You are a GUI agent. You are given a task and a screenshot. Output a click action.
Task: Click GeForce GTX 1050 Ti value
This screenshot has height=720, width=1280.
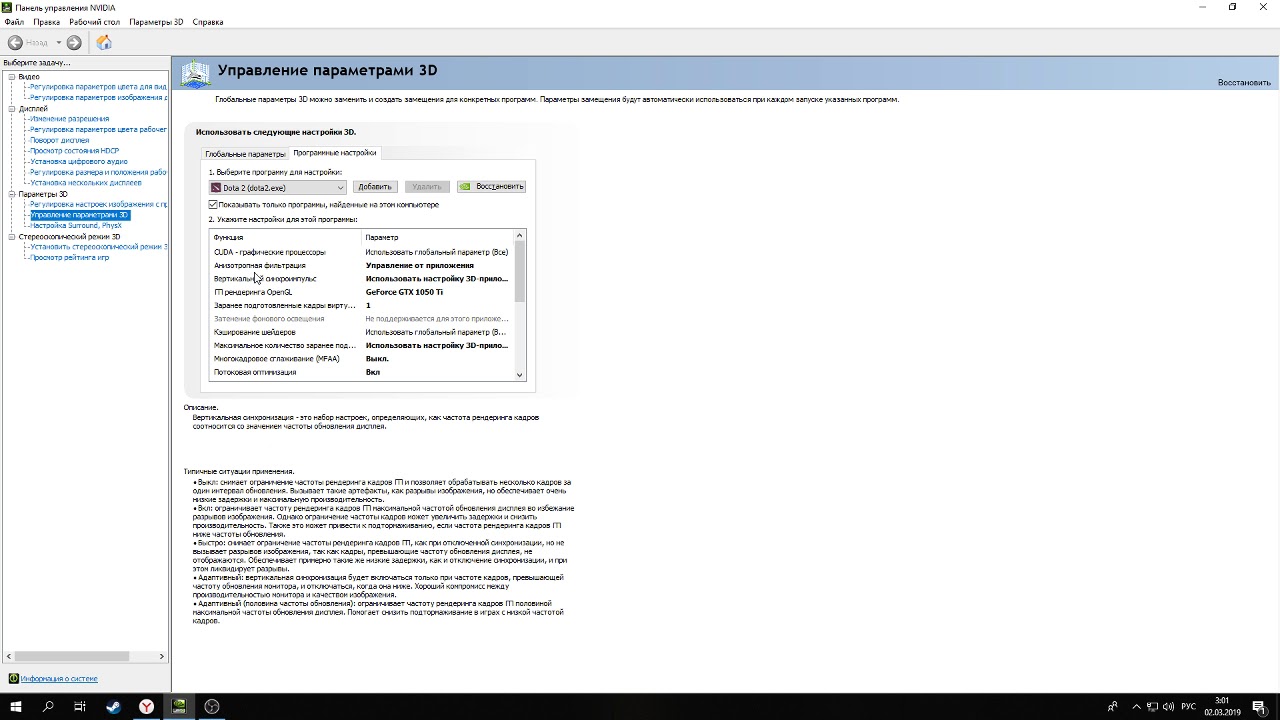coord(404,292)
